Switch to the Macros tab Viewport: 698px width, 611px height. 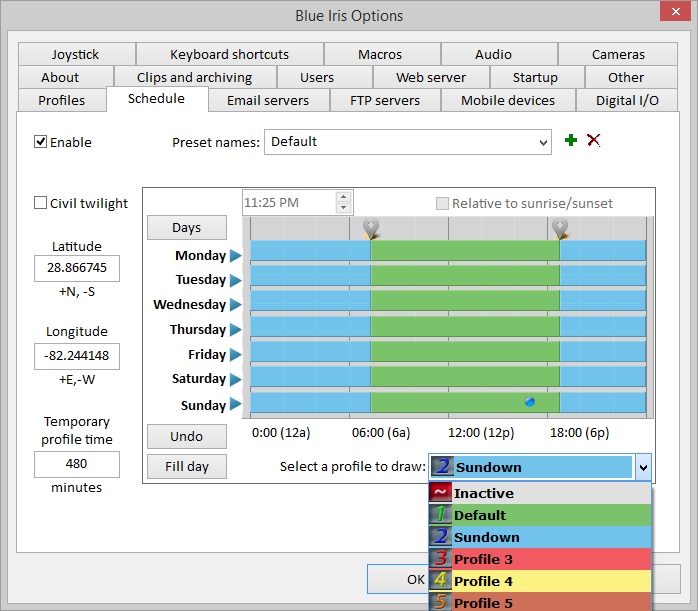click(382, 54)
